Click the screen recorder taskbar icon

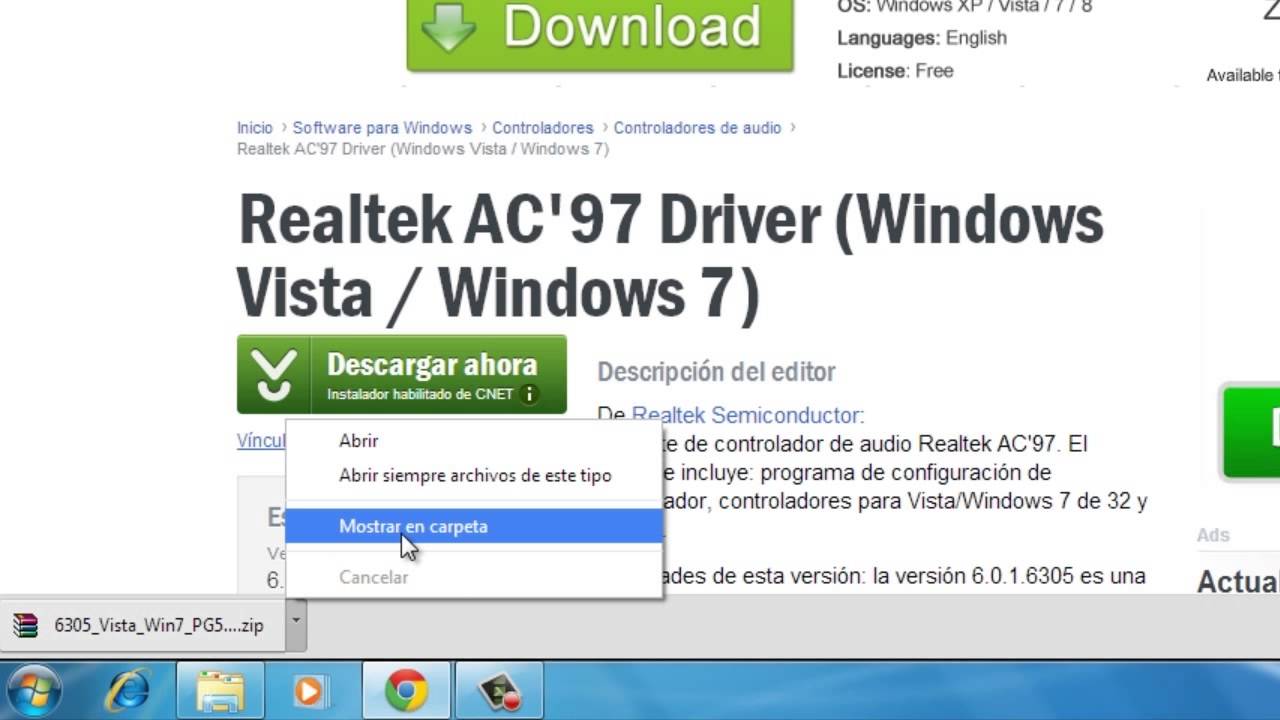[498, 691]
